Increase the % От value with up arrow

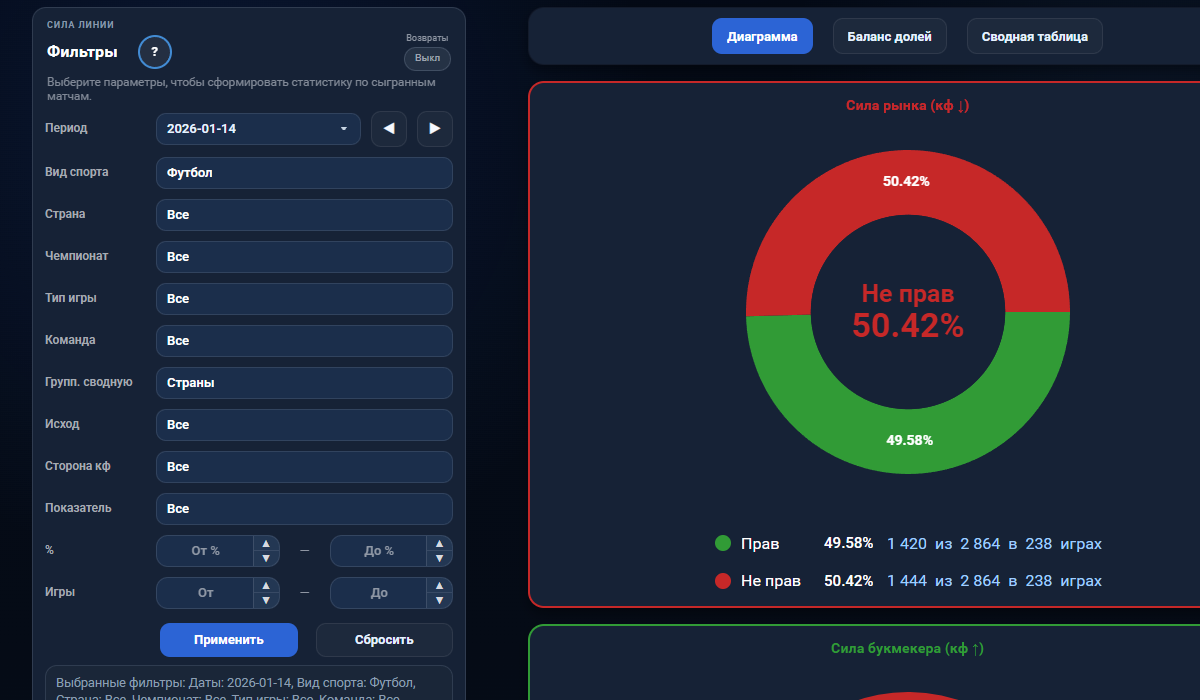tap(265, 544)
